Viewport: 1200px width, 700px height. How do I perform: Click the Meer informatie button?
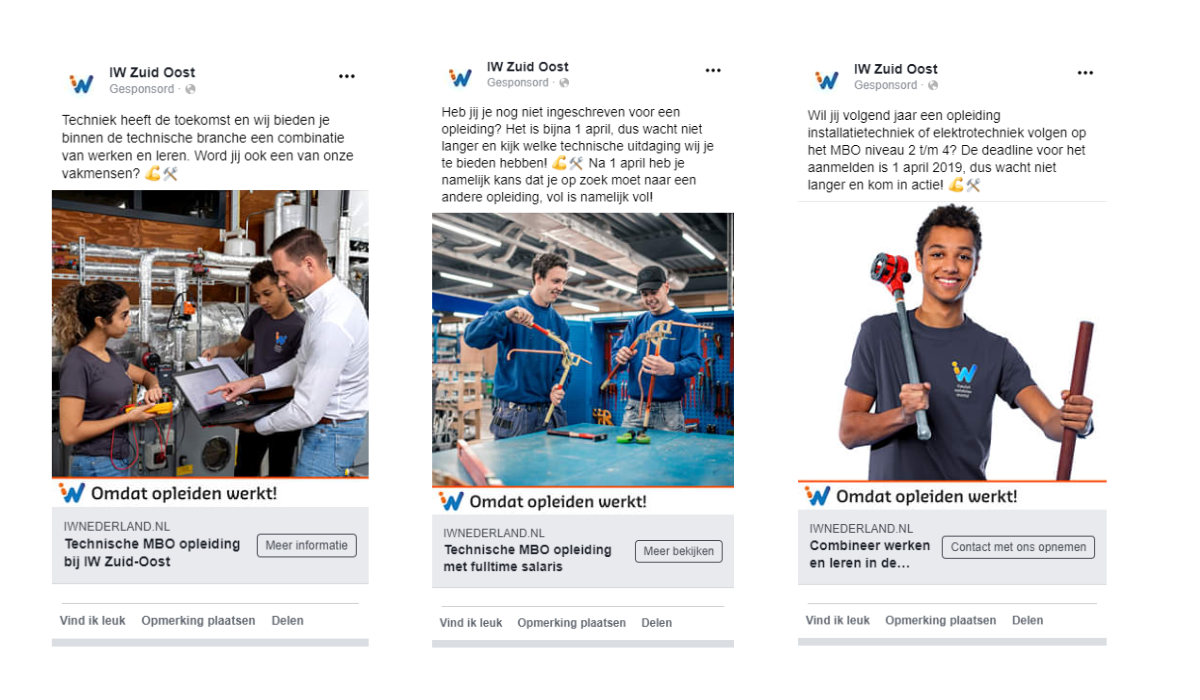[x=307, y=545]
